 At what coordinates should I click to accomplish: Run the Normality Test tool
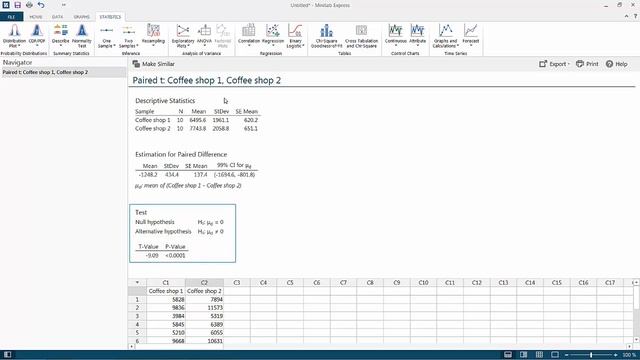coord(82,36)
